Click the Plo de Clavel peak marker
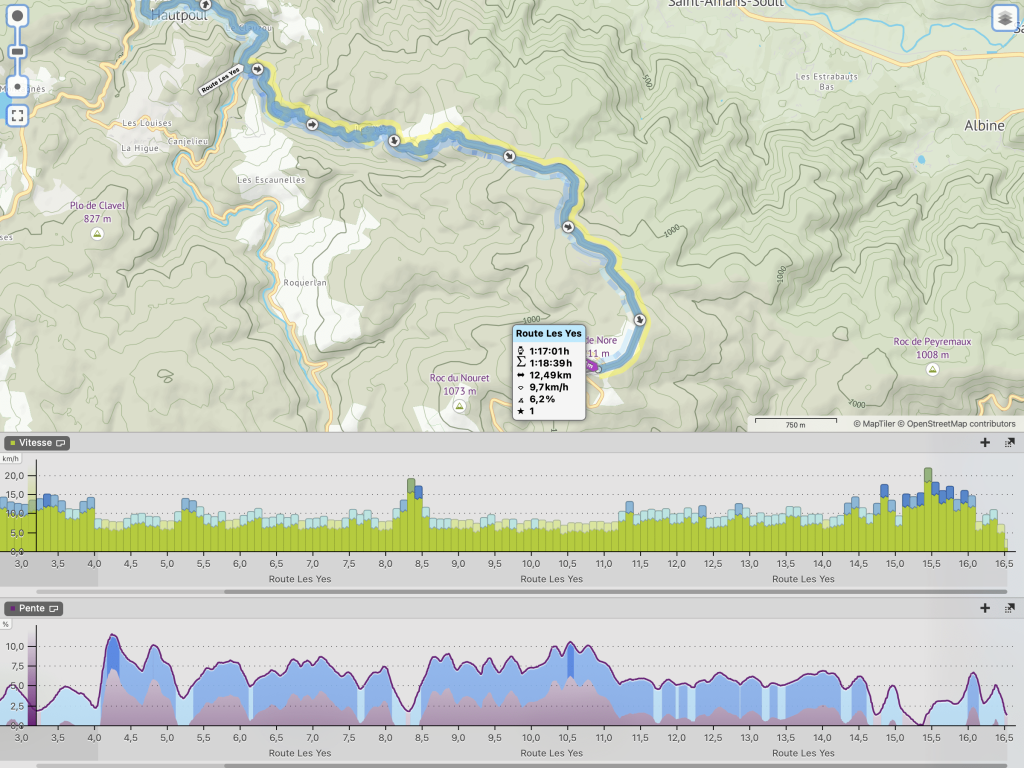This screenshot has width=1024, height=768. [97, 234]
